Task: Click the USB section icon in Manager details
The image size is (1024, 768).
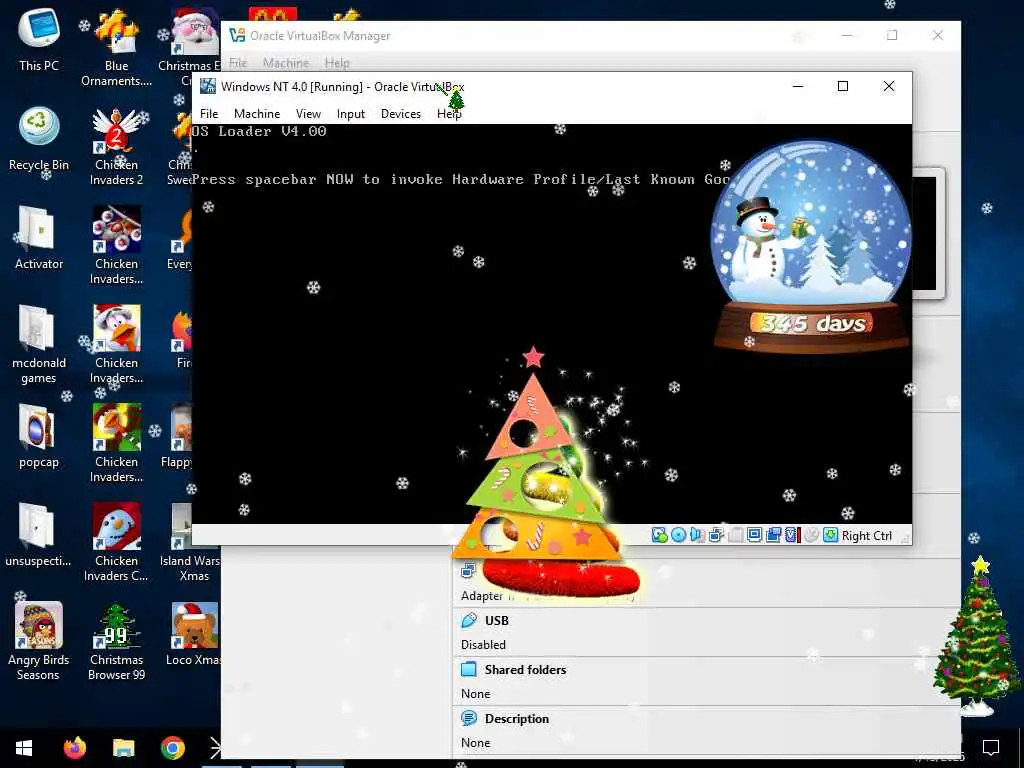Action: (469, 620)
